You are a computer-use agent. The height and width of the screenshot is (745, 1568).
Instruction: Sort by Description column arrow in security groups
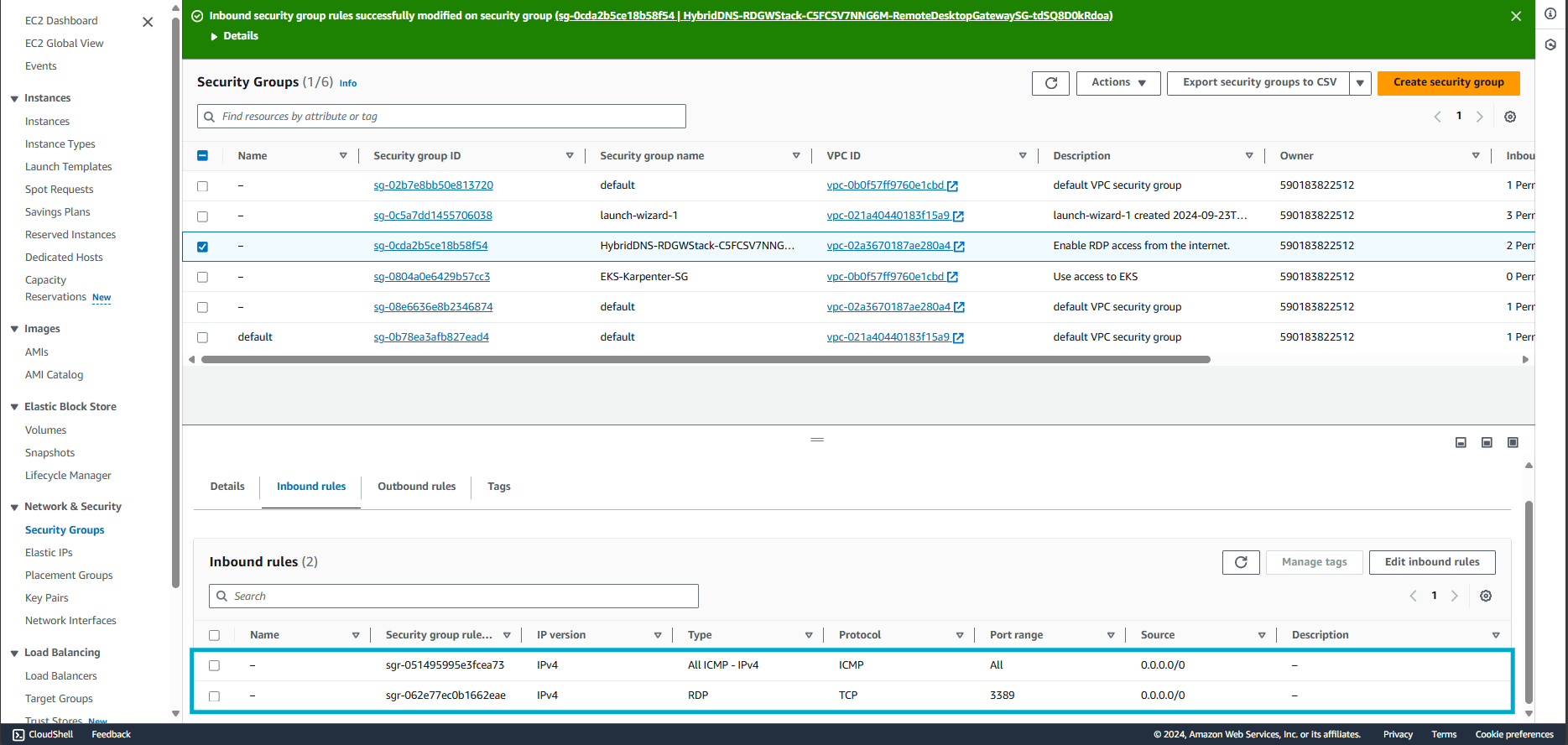click(1249, 156)
